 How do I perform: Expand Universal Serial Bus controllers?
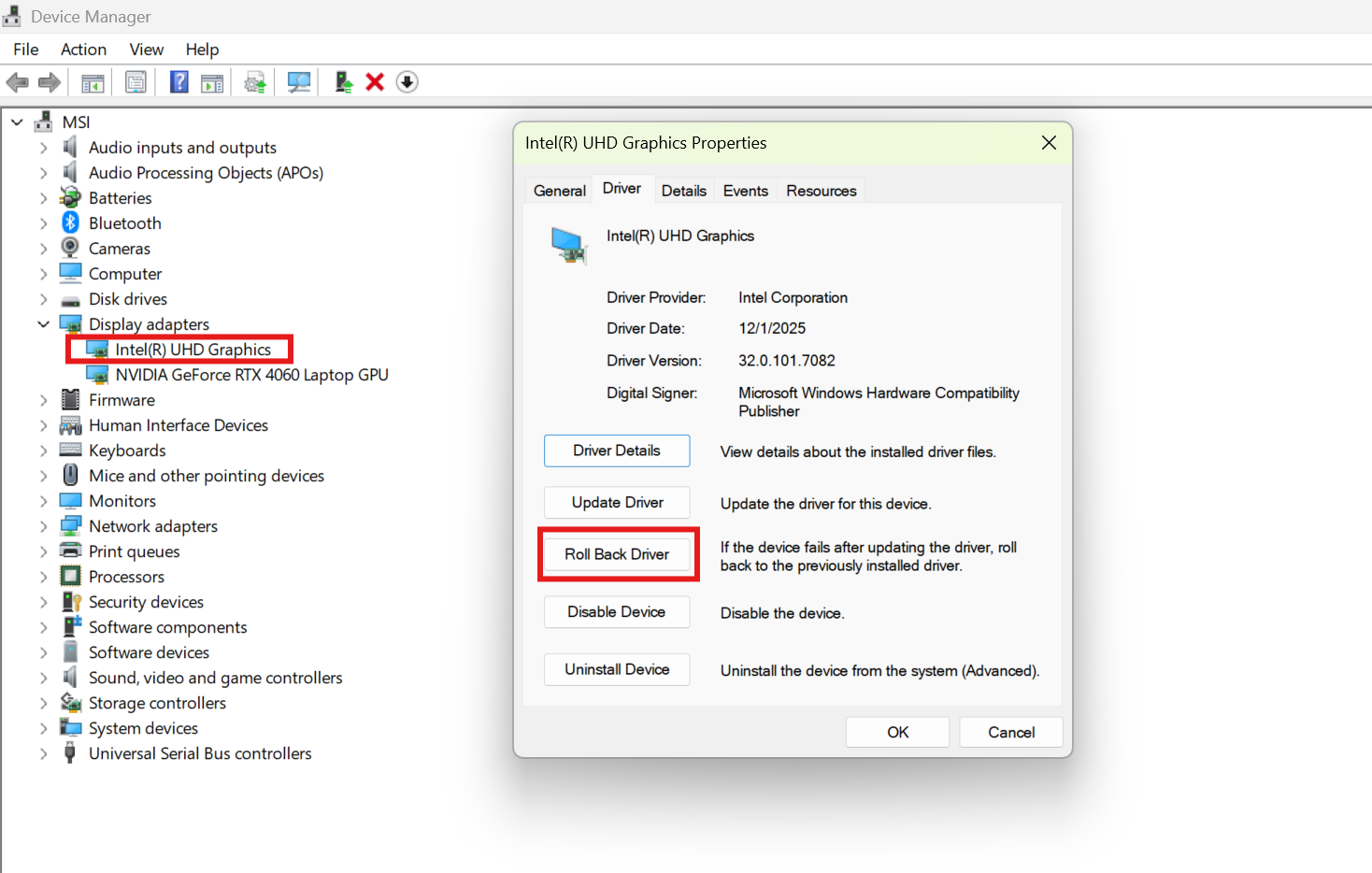click(43, 753)
